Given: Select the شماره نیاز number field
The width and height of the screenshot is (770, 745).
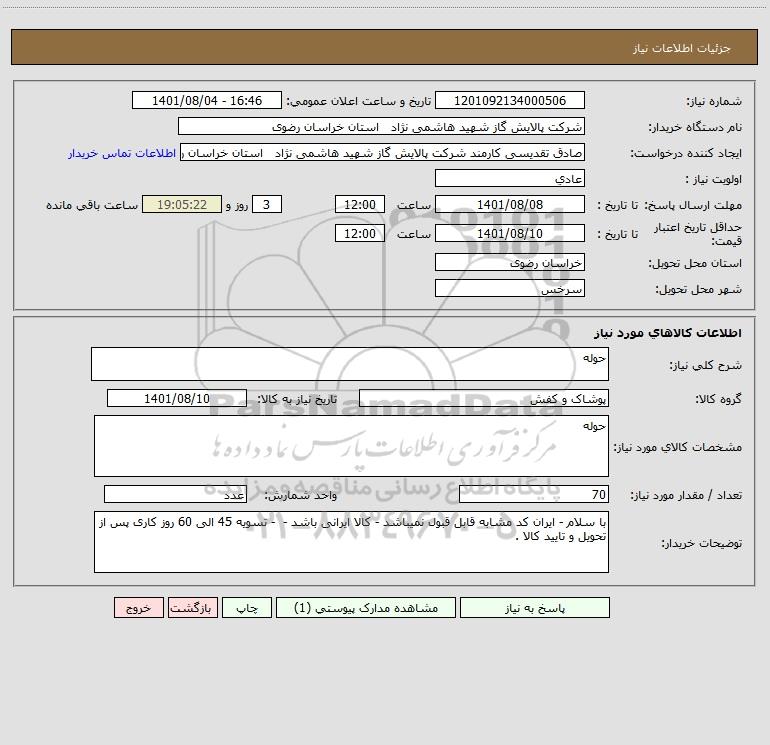Looking at the screenshot, I should tap(510, 100).
